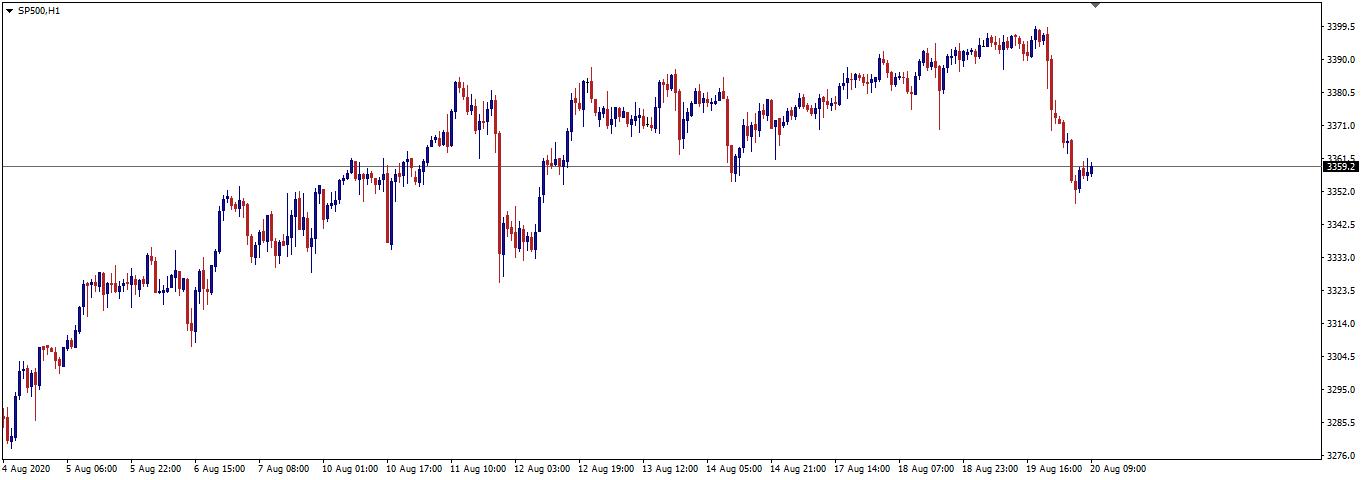This screenshot has height=480, width=1362.
Task: Click the latest candlestick on the chart
Action: click(1092, 169)
